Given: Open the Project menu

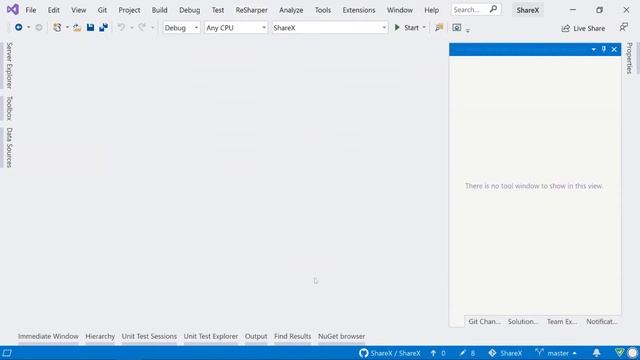Looking at the screenshot, I should pyautogui.click(x=129, y=10).
